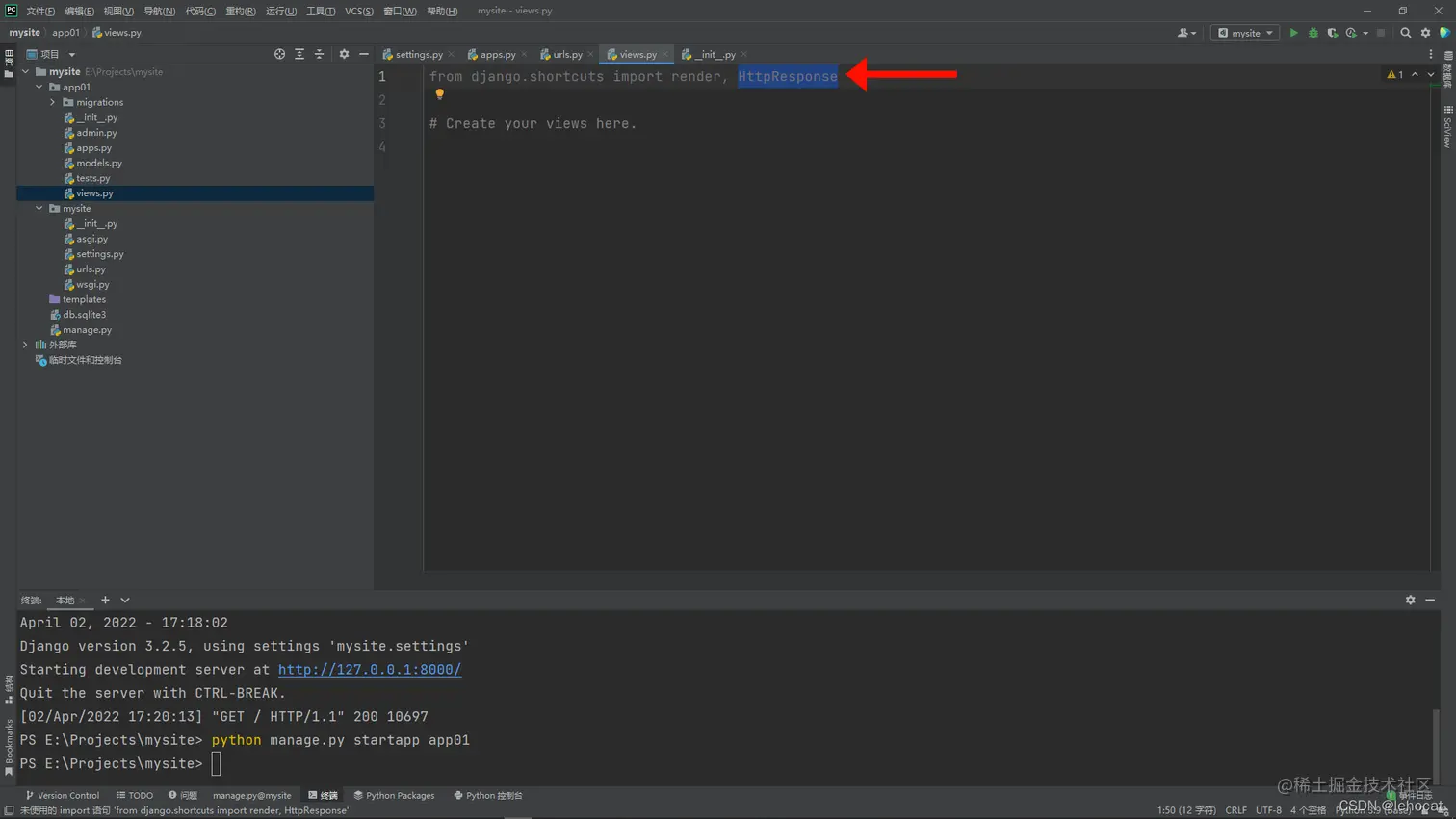Open the Refactor menu

(241, 11)
